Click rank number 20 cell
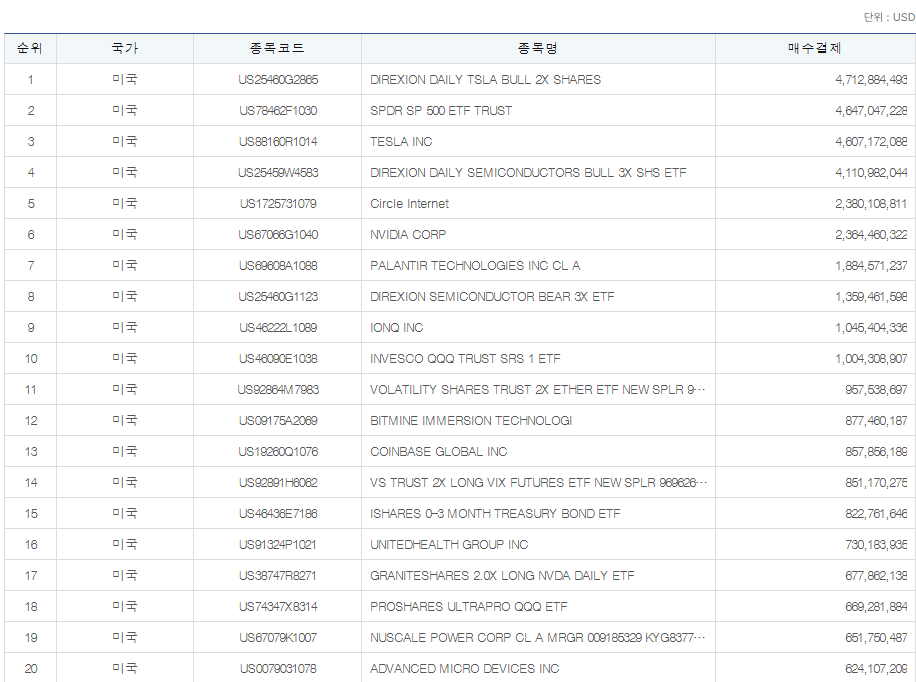This screenshot has width=916, height=682. [31, 668]
